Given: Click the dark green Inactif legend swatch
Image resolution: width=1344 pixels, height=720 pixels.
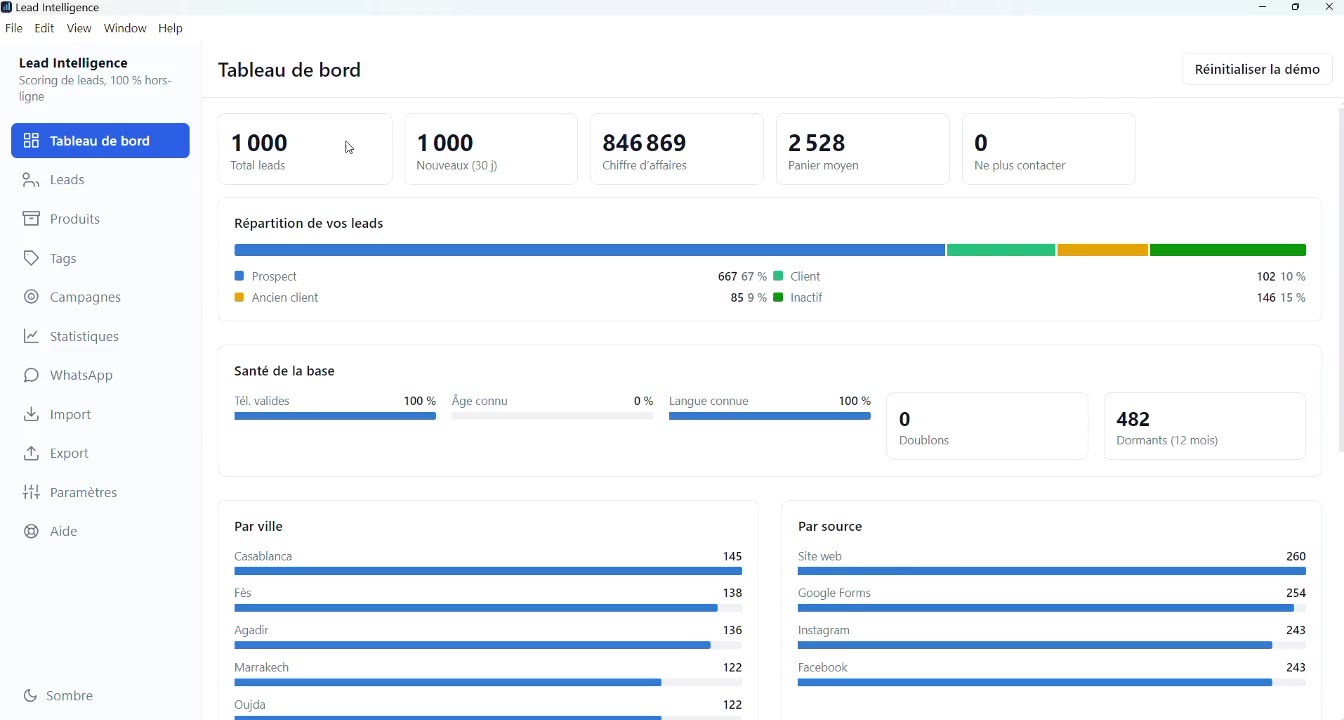Looking at the screenshot, I should (x=778, y=298).
